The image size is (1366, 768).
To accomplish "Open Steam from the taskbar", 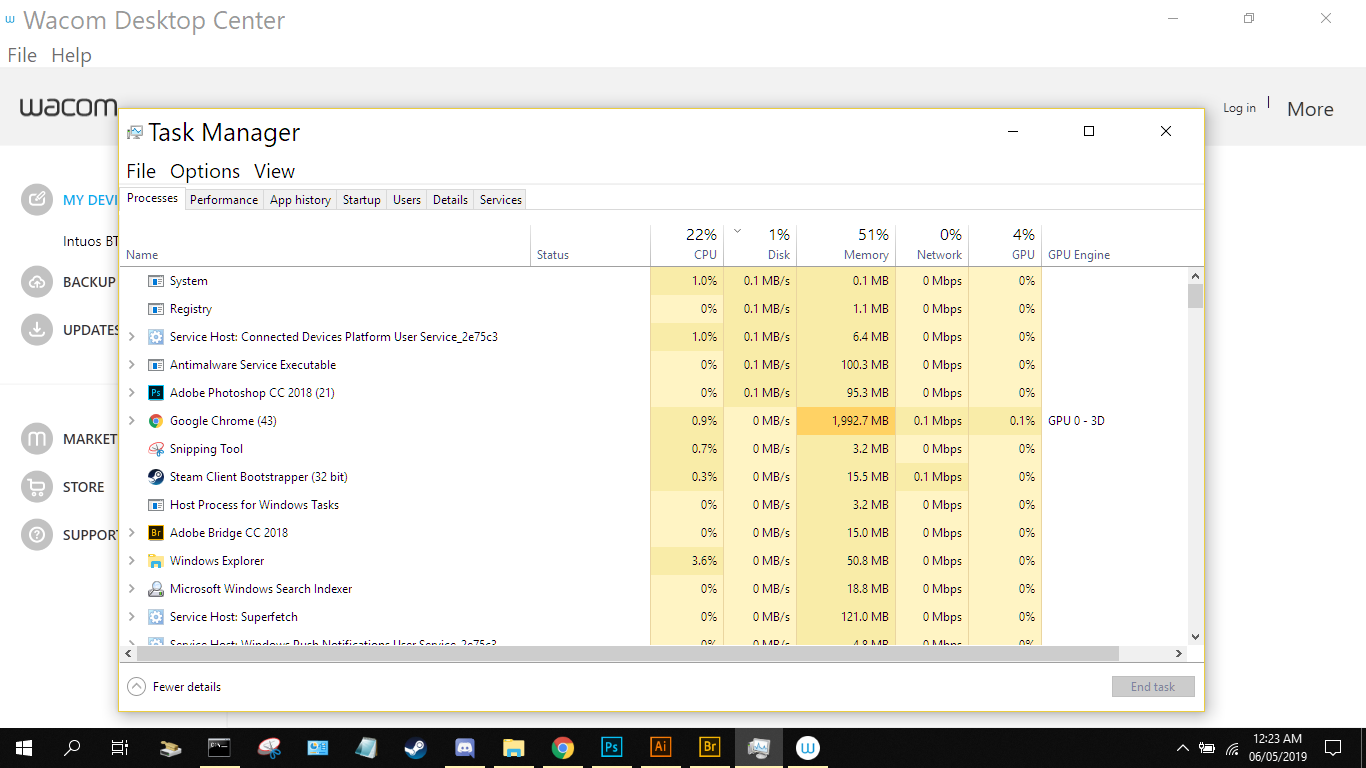I will (416, 747).
